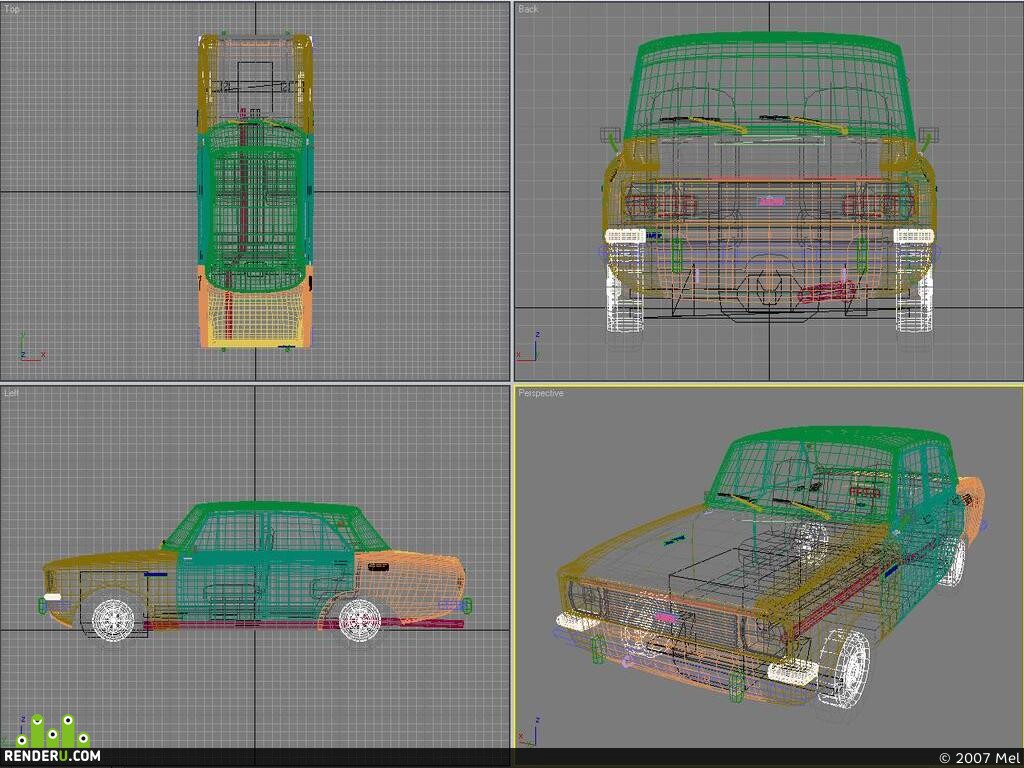Pick the red exhaust muffler in Back viewport

[826, 291]
